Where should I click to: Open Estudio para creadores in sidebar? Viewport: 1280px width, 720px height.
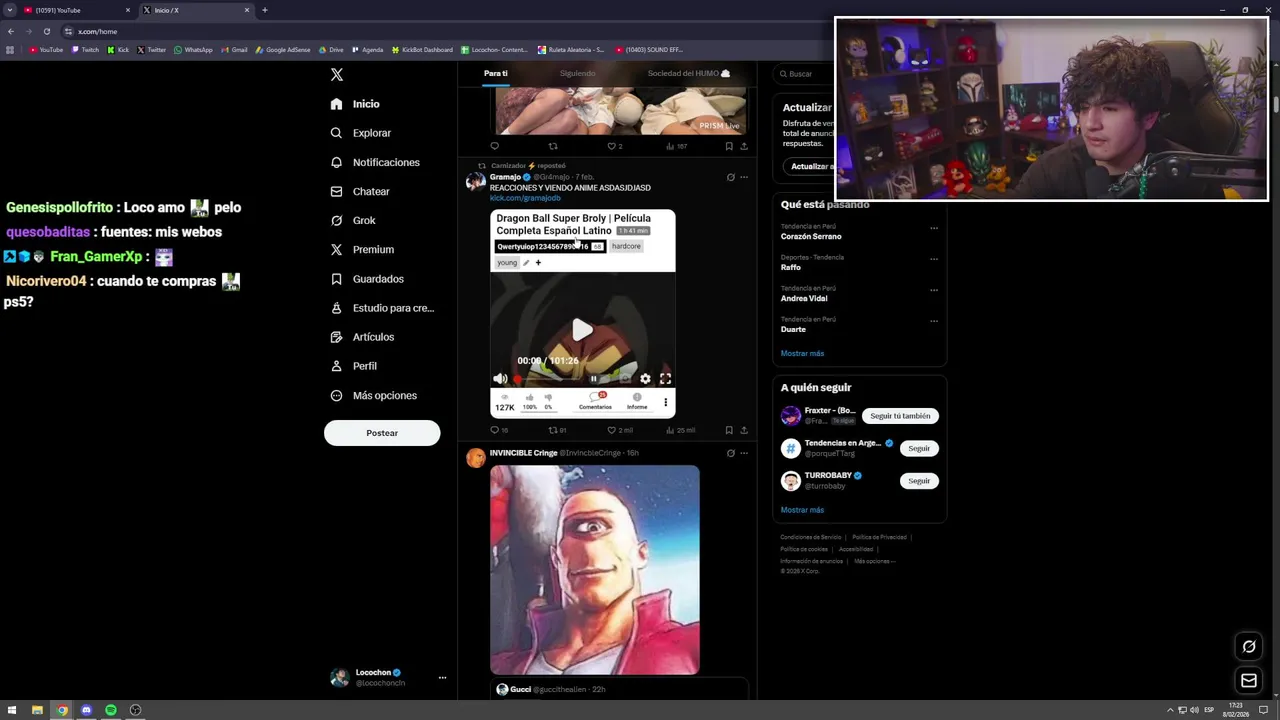point(382,308)
